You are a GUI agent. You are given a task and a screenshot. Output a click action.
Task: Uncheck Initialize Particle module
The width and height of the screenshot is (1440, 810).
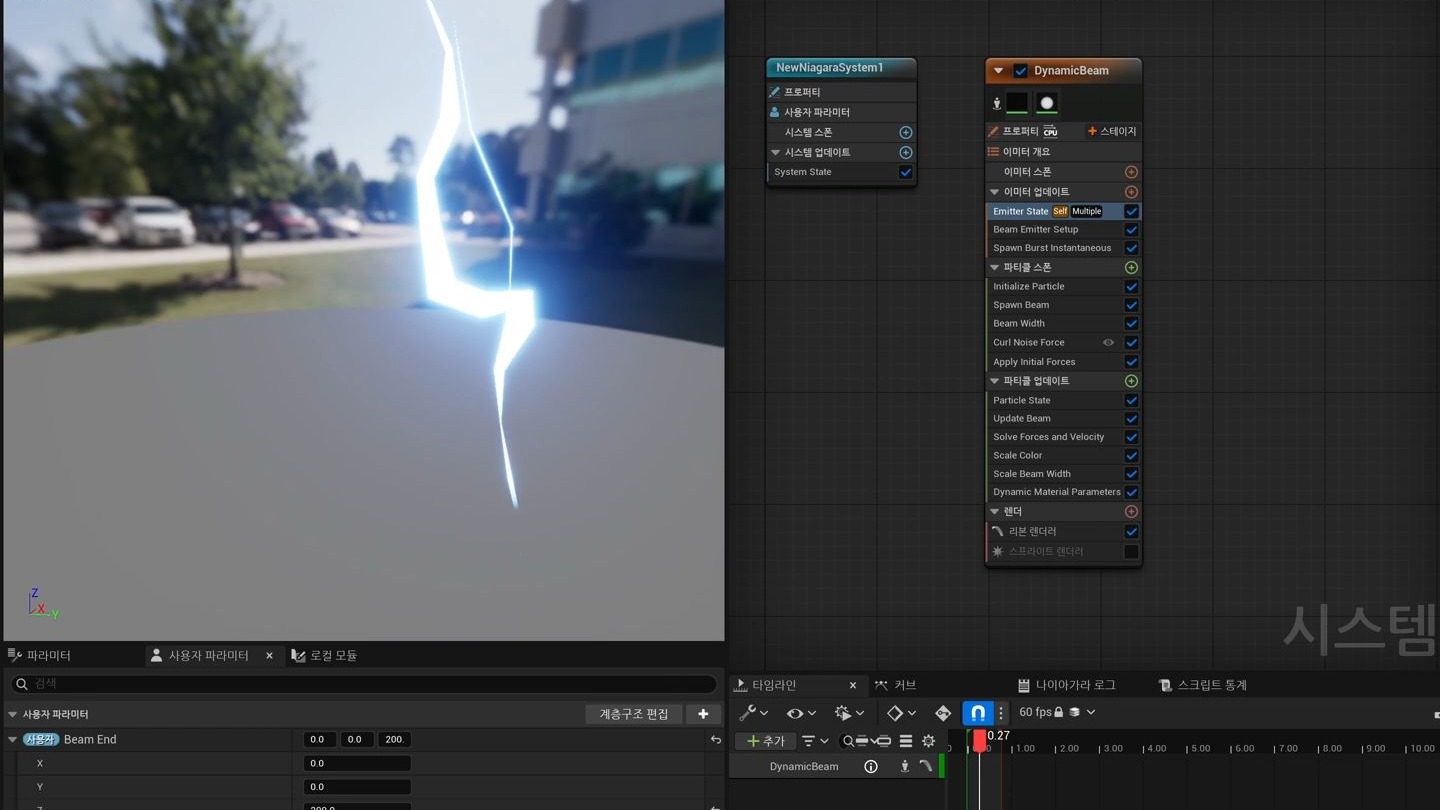coord(1131,287)
